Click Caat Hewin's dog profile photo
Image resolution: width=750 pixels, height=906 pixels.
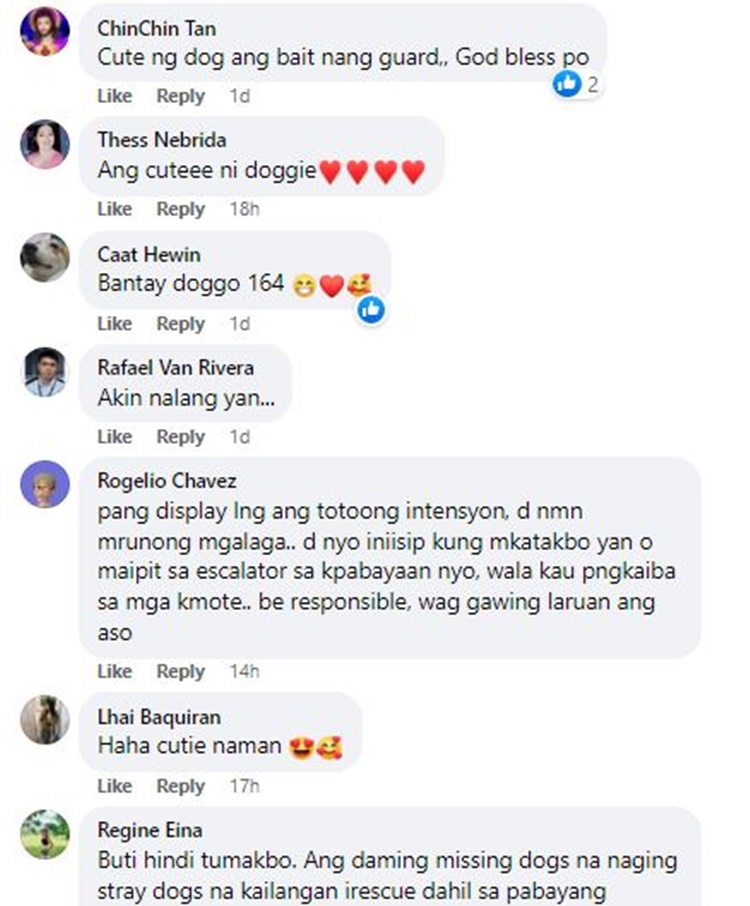tap(45, 257)
